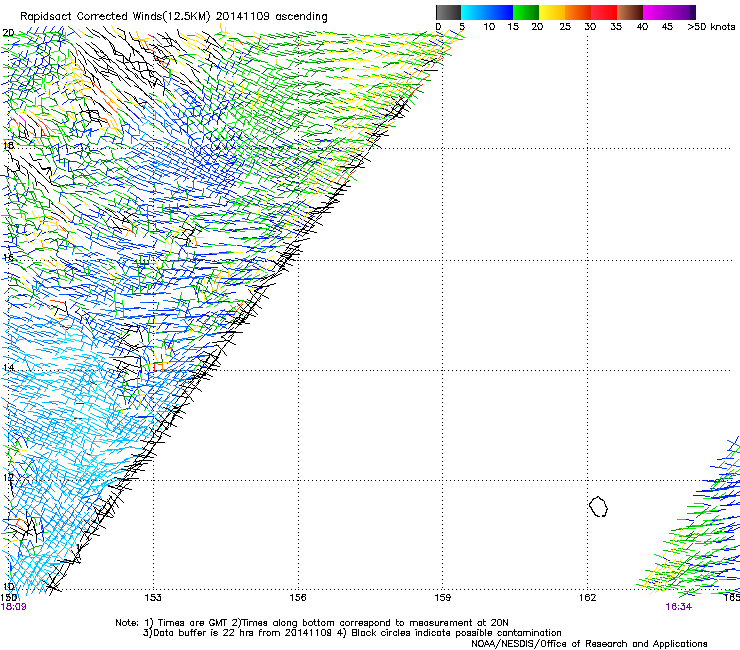This screenshot has height=650, width=740.
Task: Click the purple time stamp '18:34'
Action: pos(678,607)
